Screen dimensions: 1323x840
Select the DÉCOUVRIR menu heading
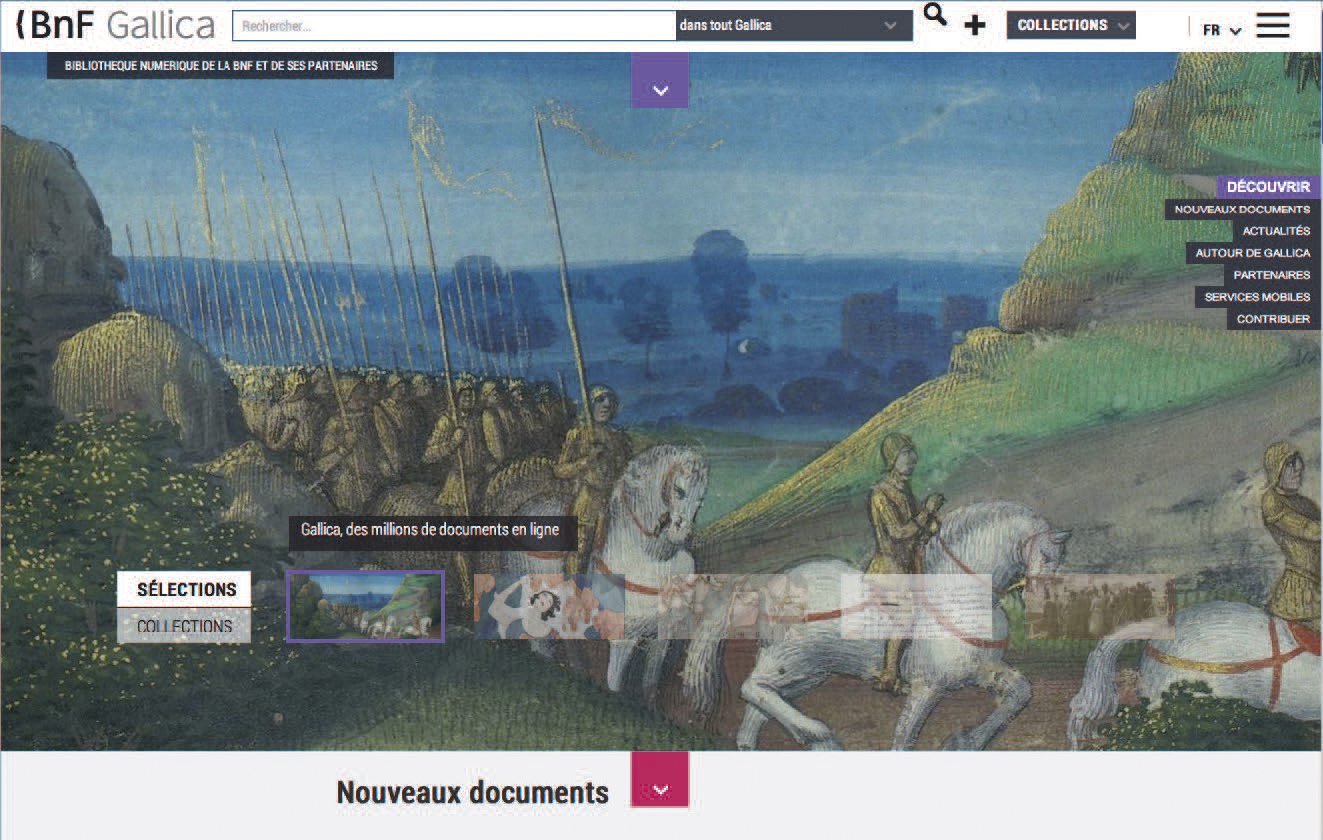tap(1268, 187)
